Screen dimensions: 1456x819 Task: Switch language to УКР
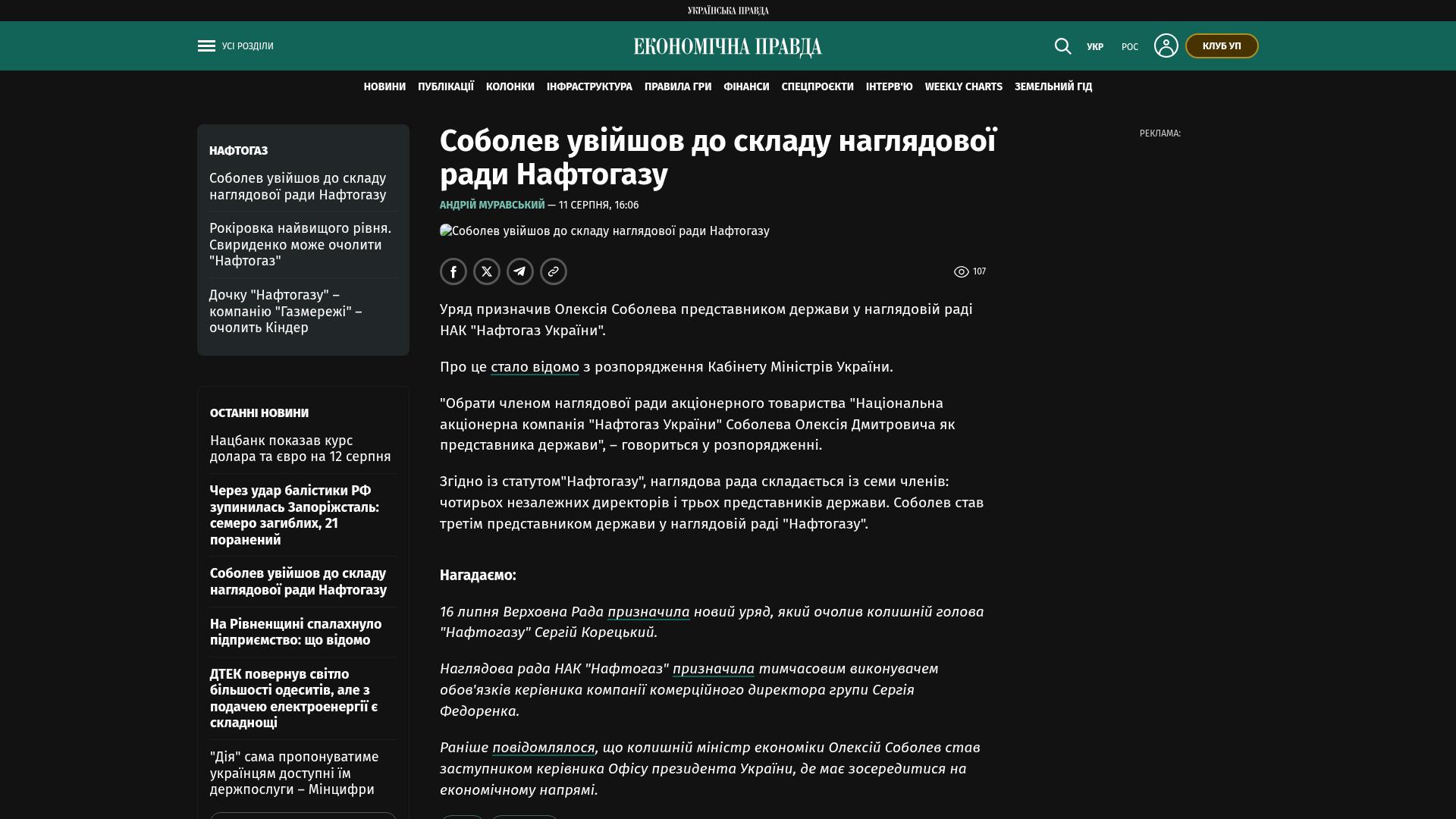tap(1095, 47)
